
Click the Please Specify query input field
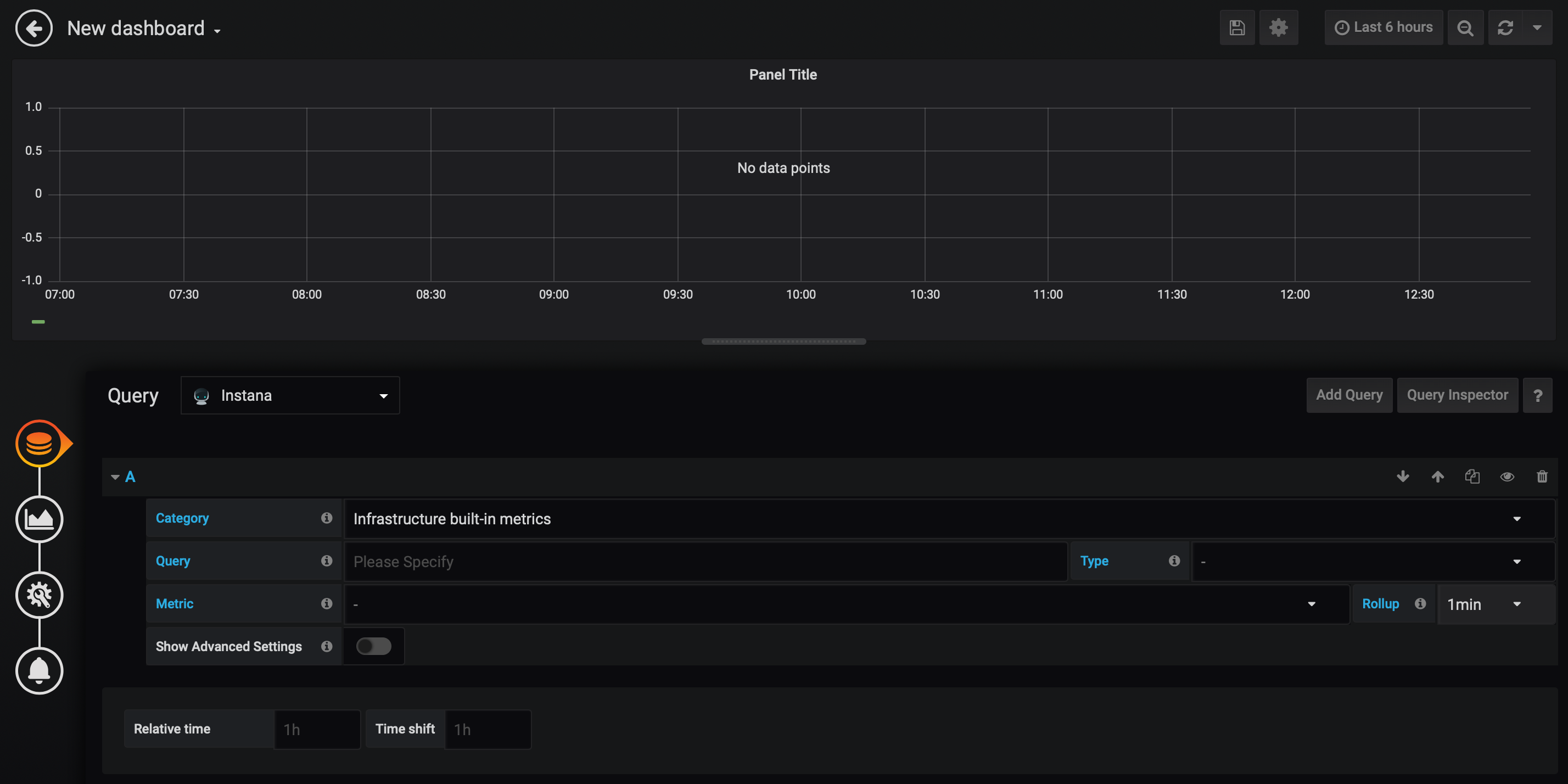coord(706,561)
